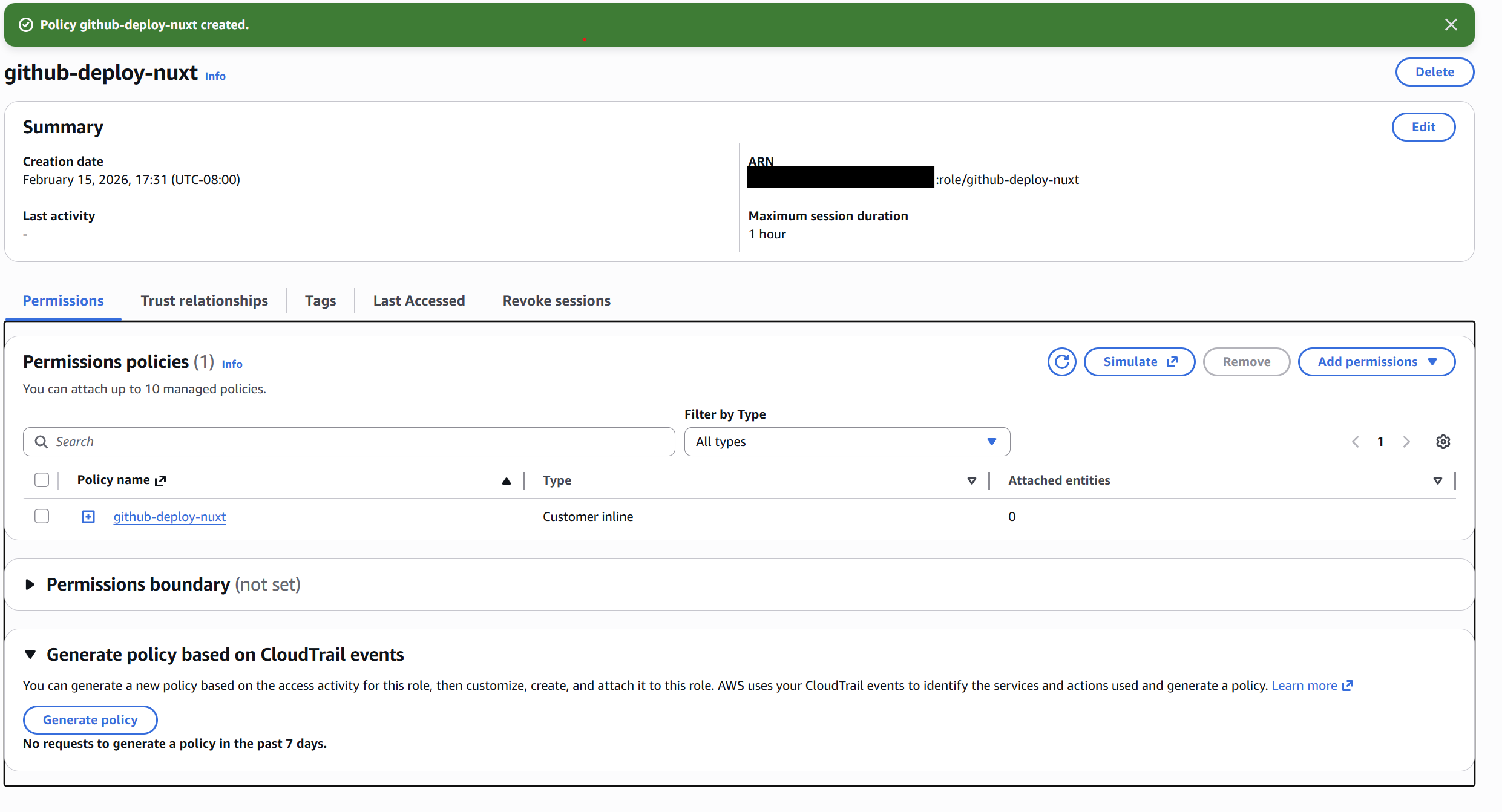
Task: Go to next page arrow
Action: (x=1406, y=442)
